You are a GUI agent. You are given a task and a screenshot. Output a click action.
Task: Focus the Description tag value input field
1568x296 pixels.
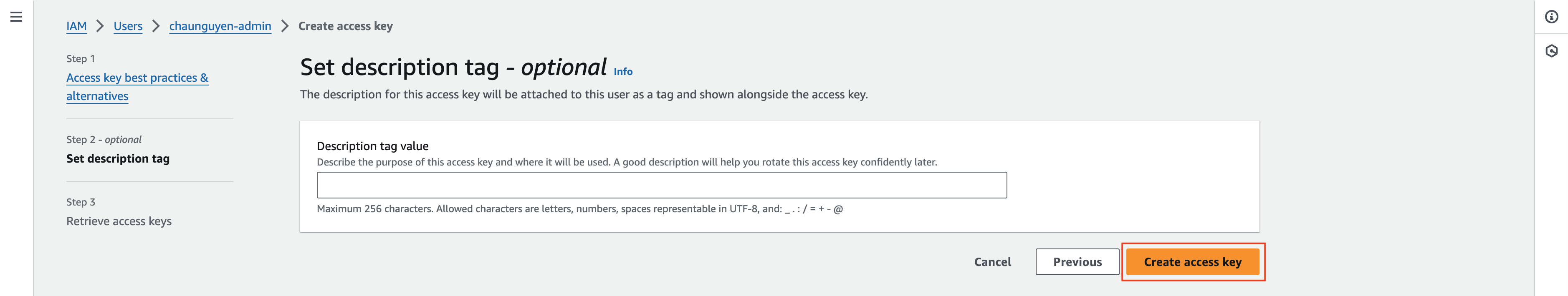662,186
